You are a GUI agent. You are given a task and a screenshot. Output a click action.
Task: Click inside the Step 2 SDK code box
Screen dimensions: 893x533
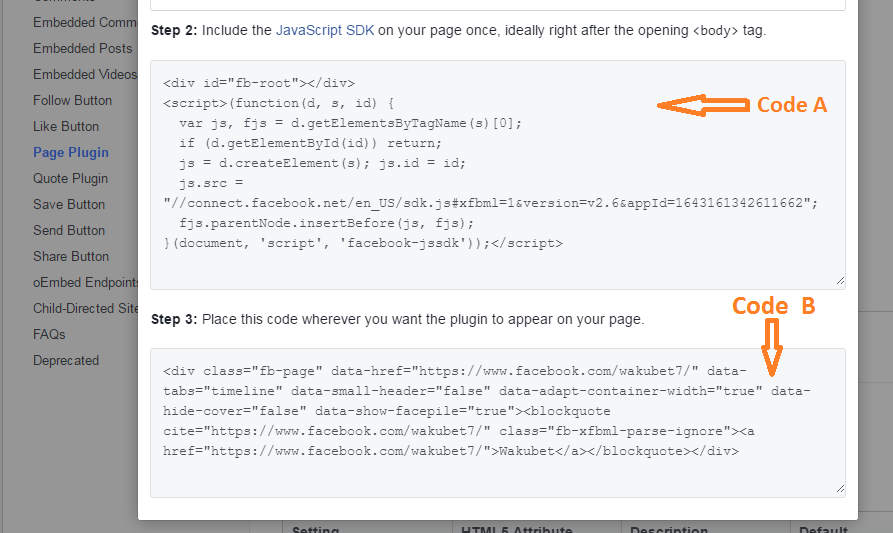(498, 175)
